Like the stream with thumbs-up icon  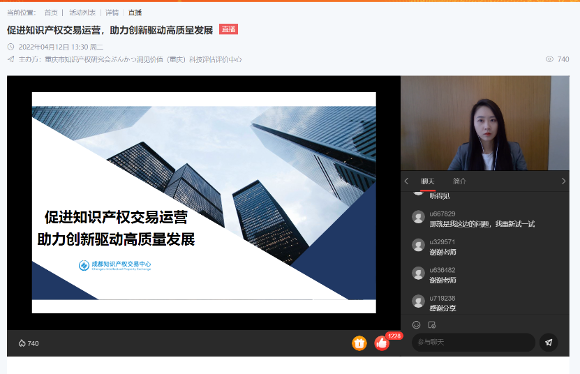[x=381, y=343]
